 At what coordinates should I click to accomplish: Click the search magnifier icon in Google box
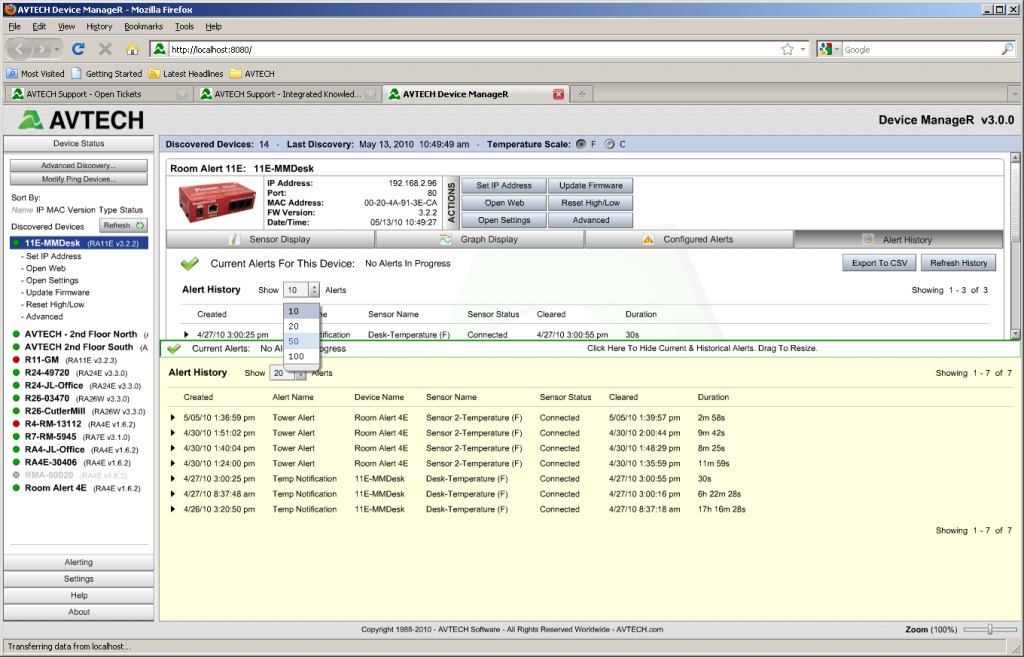point(1007,49)
